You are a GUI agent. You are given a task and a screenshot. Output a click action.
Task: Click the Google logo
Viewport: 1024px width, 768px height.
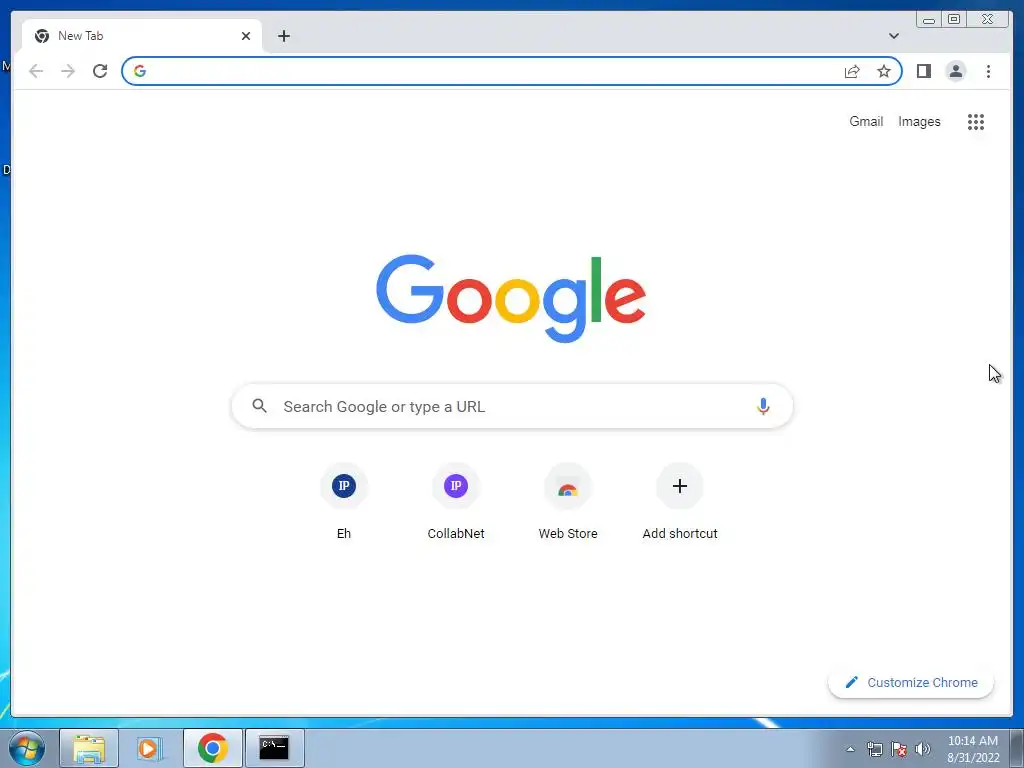511,298
